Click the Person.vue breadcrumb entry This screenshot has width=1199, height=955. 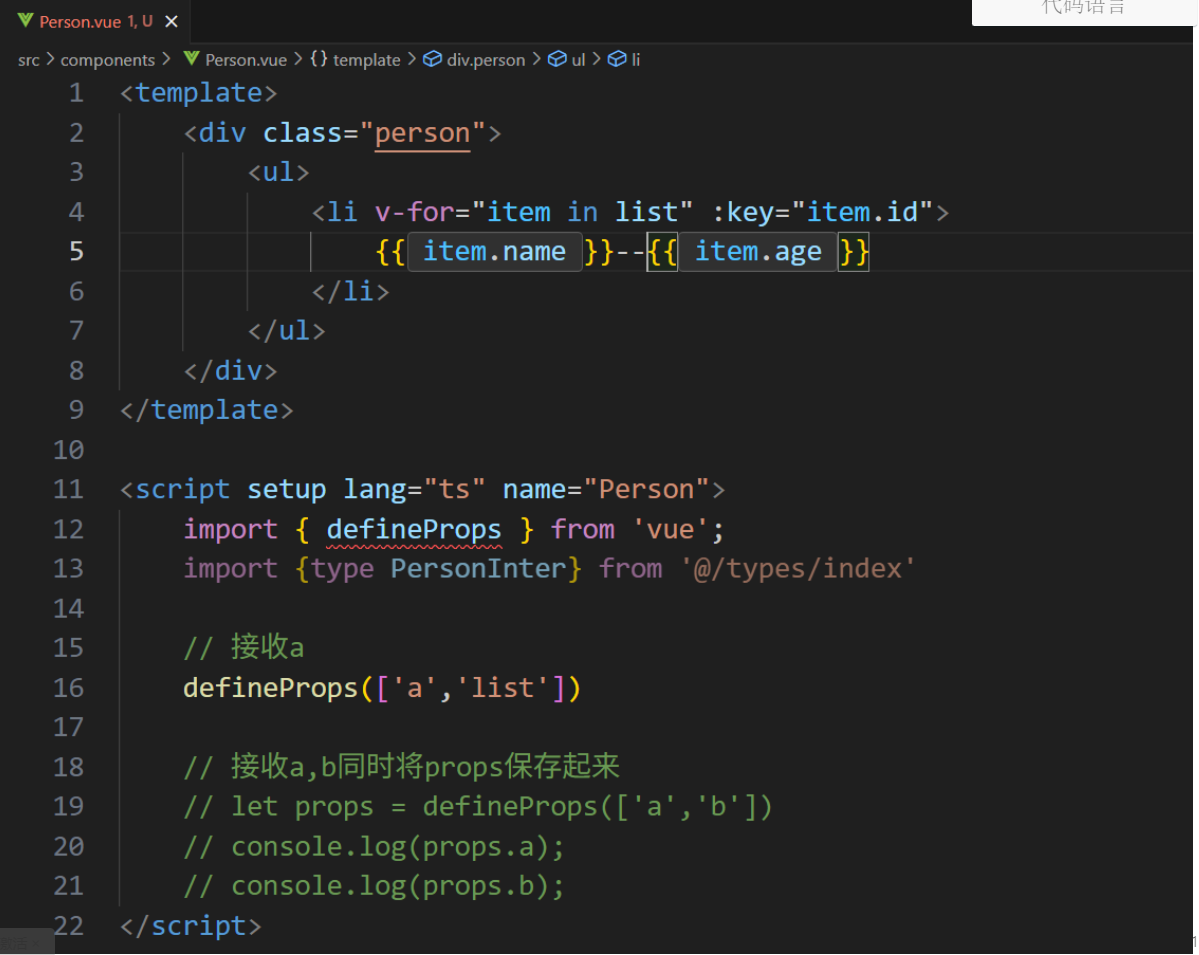pyautogui.click(x=245, y=60)
